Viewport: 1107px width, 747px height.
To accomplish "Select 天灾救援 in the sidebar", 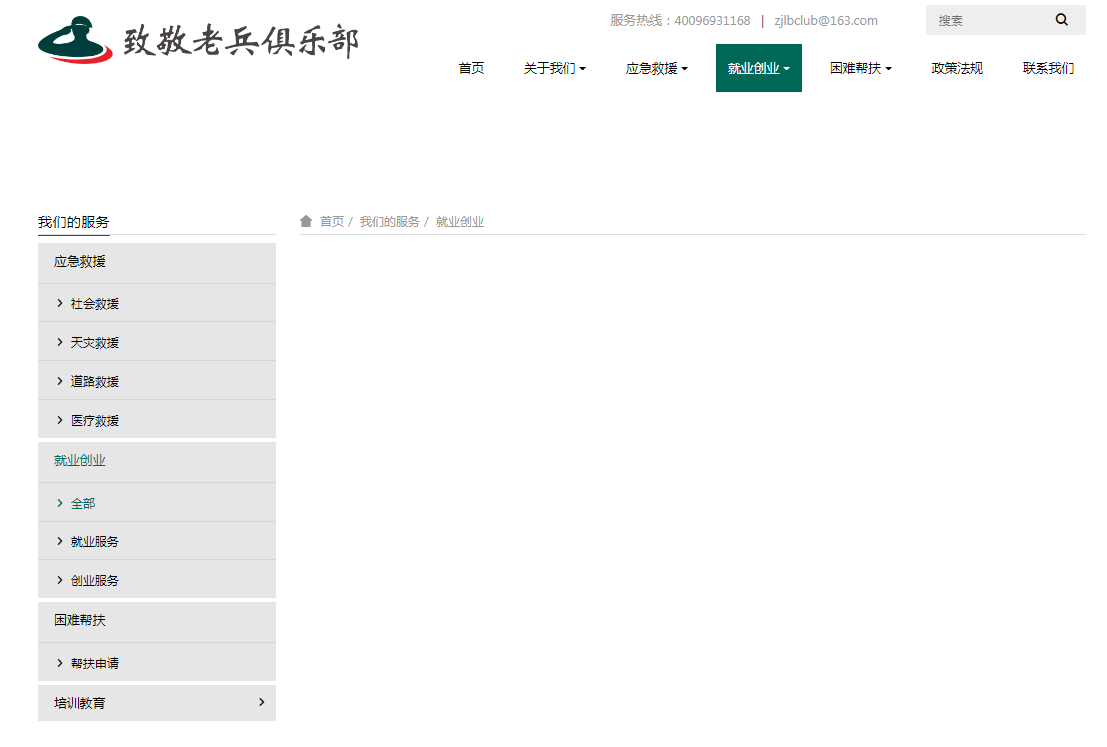I will click(95, 343).
